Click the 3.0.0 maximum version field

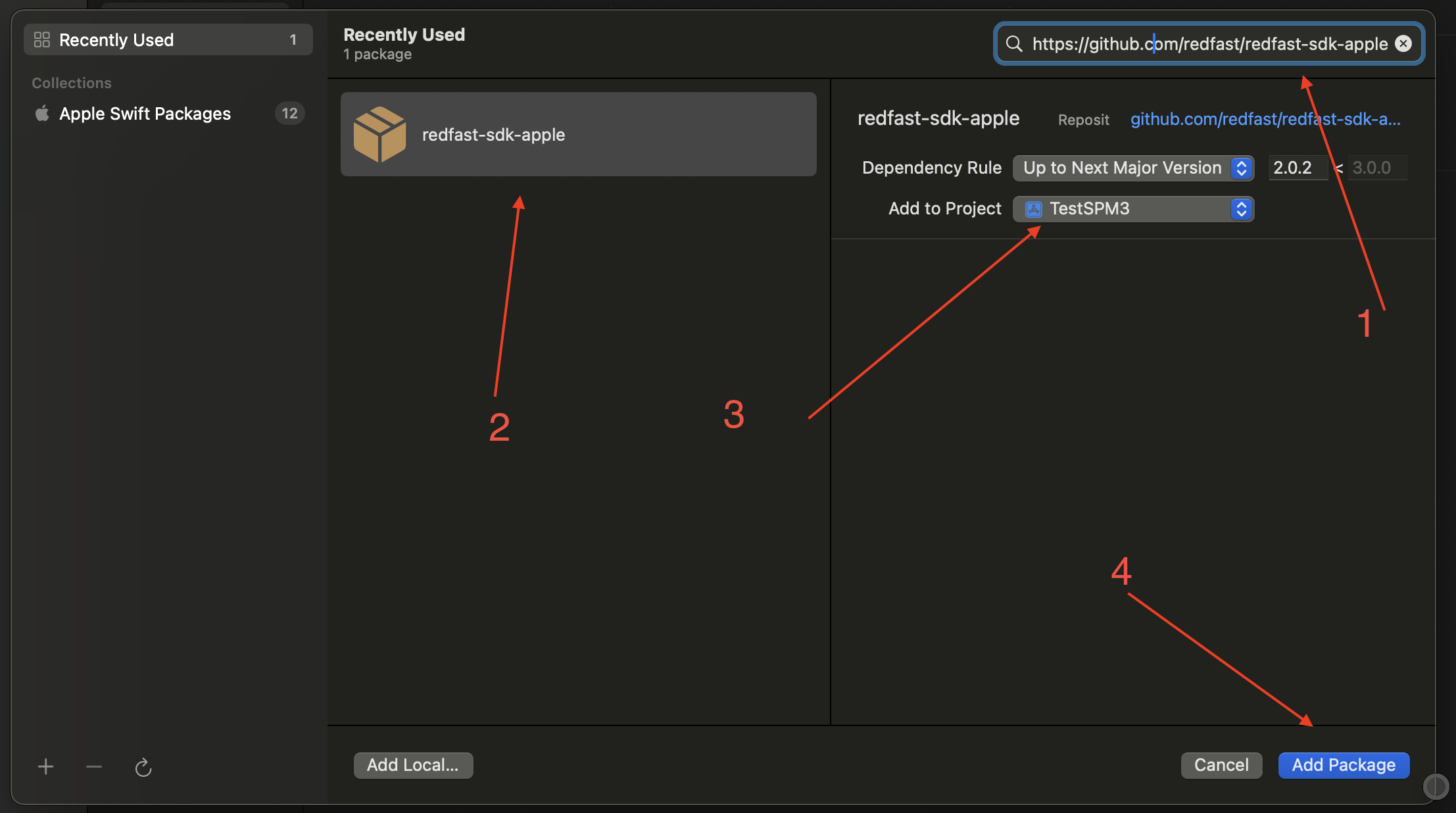pos(1377,168)
